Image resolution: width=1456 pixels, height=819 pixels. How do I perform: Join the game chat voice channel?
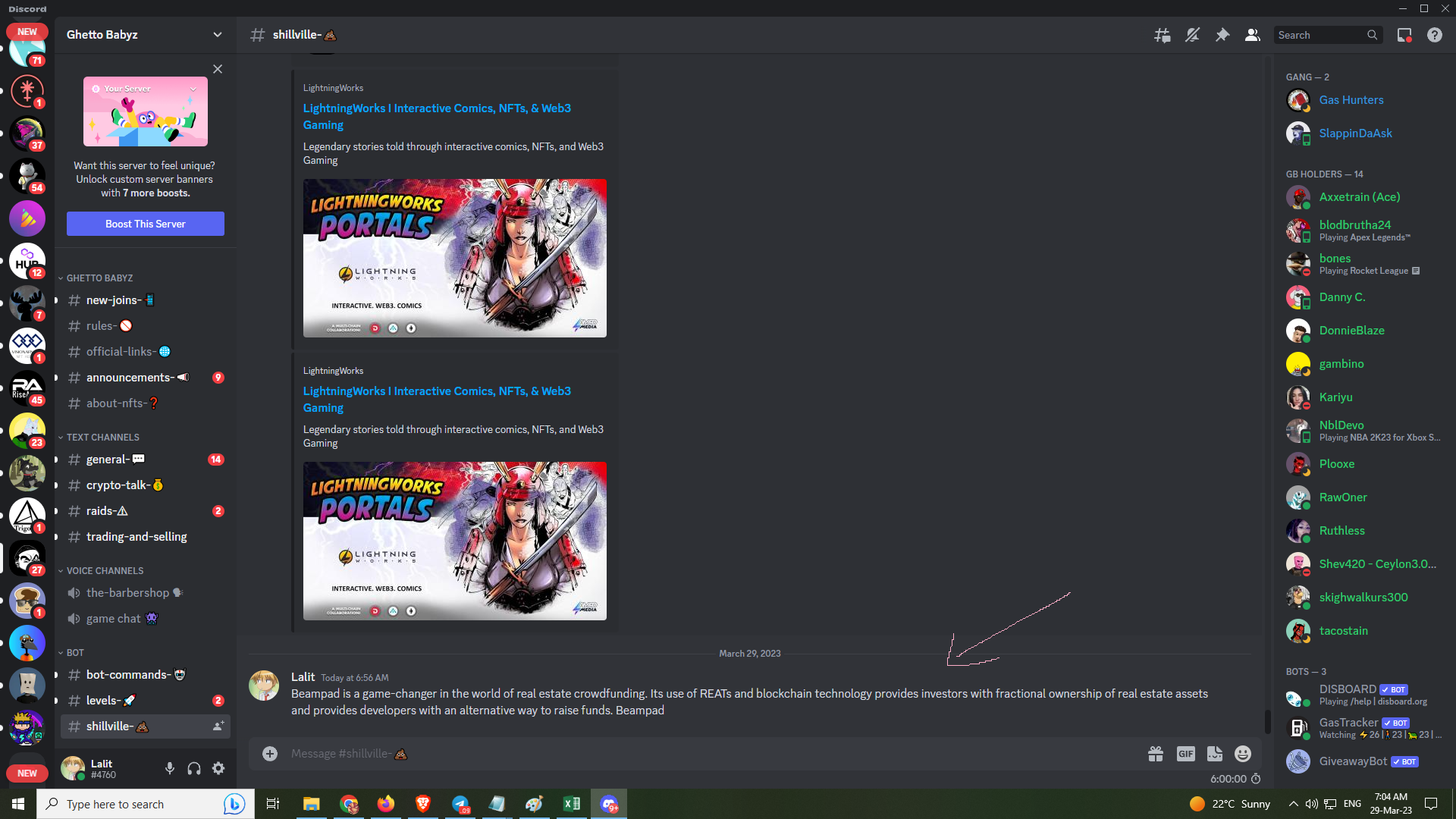(146, 619)
